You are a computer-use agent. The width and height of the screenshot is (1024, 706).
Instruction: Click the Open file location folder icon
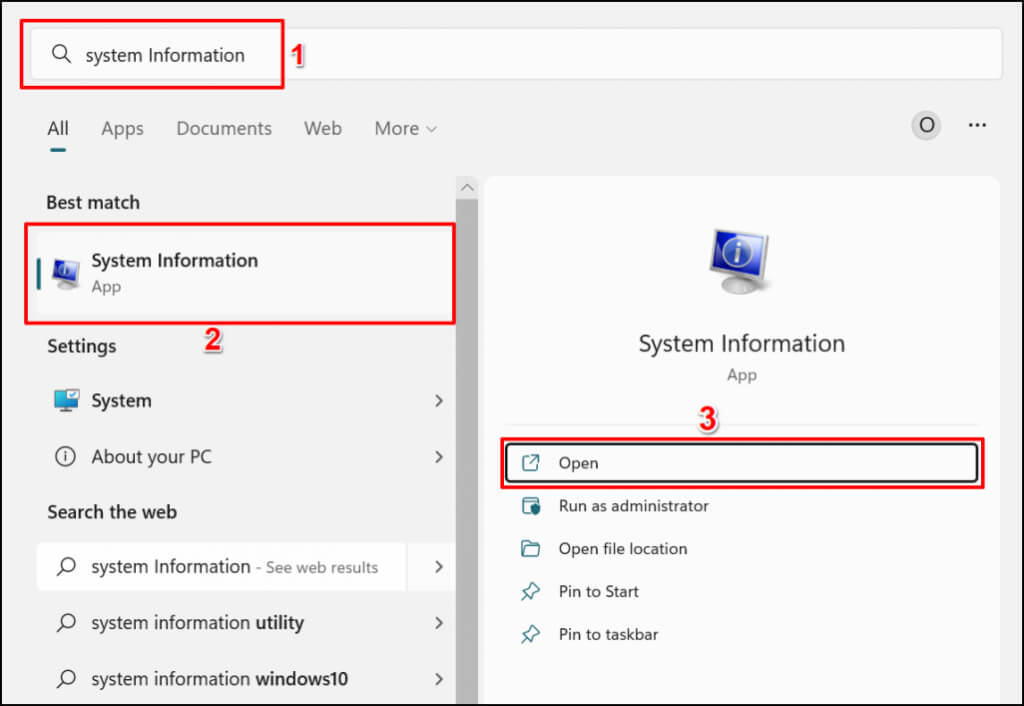531,549
